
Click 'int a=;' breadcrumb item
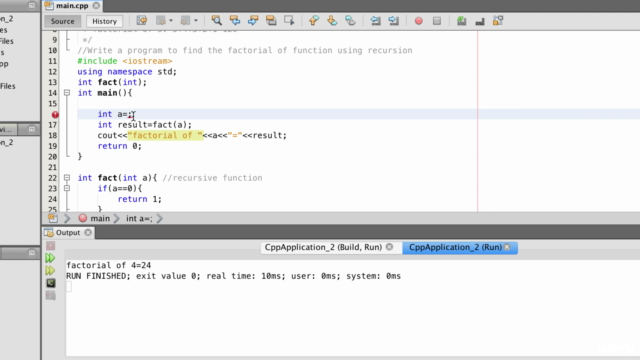click(139, 219)
